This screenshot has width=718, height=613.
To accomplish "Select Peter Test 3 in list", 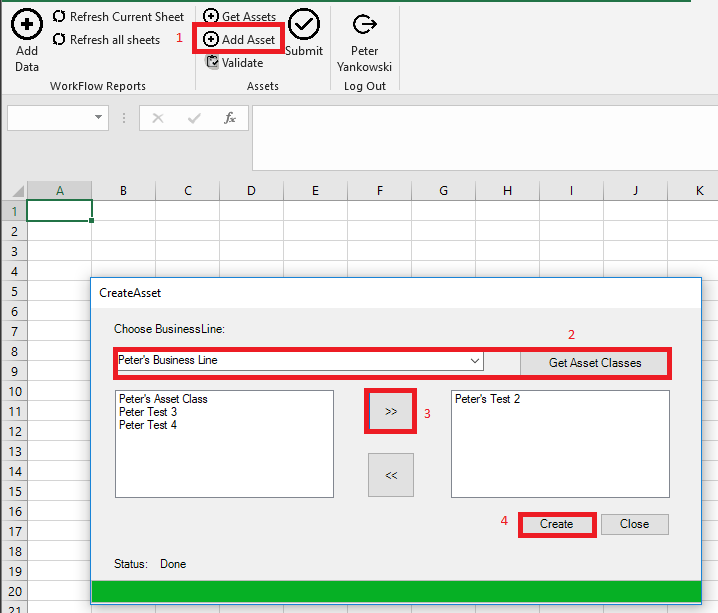I will coord(148,412).
